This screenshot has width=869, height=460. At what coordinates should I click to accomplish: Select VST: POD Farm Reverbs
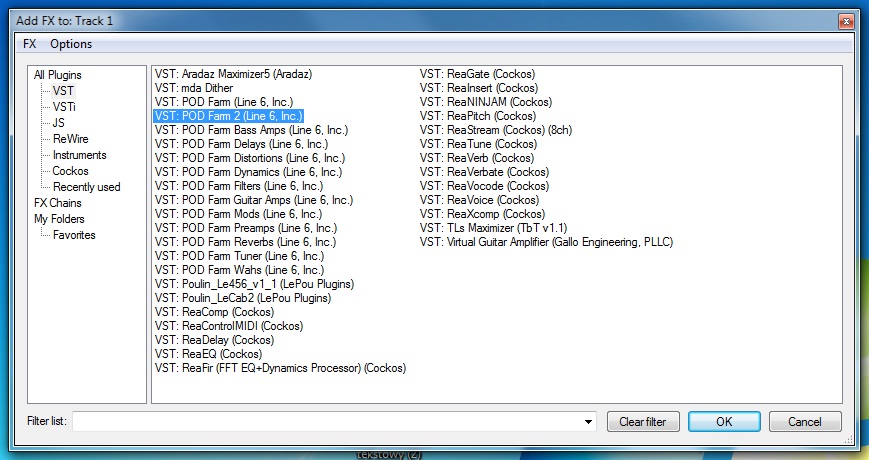point(246,242)
